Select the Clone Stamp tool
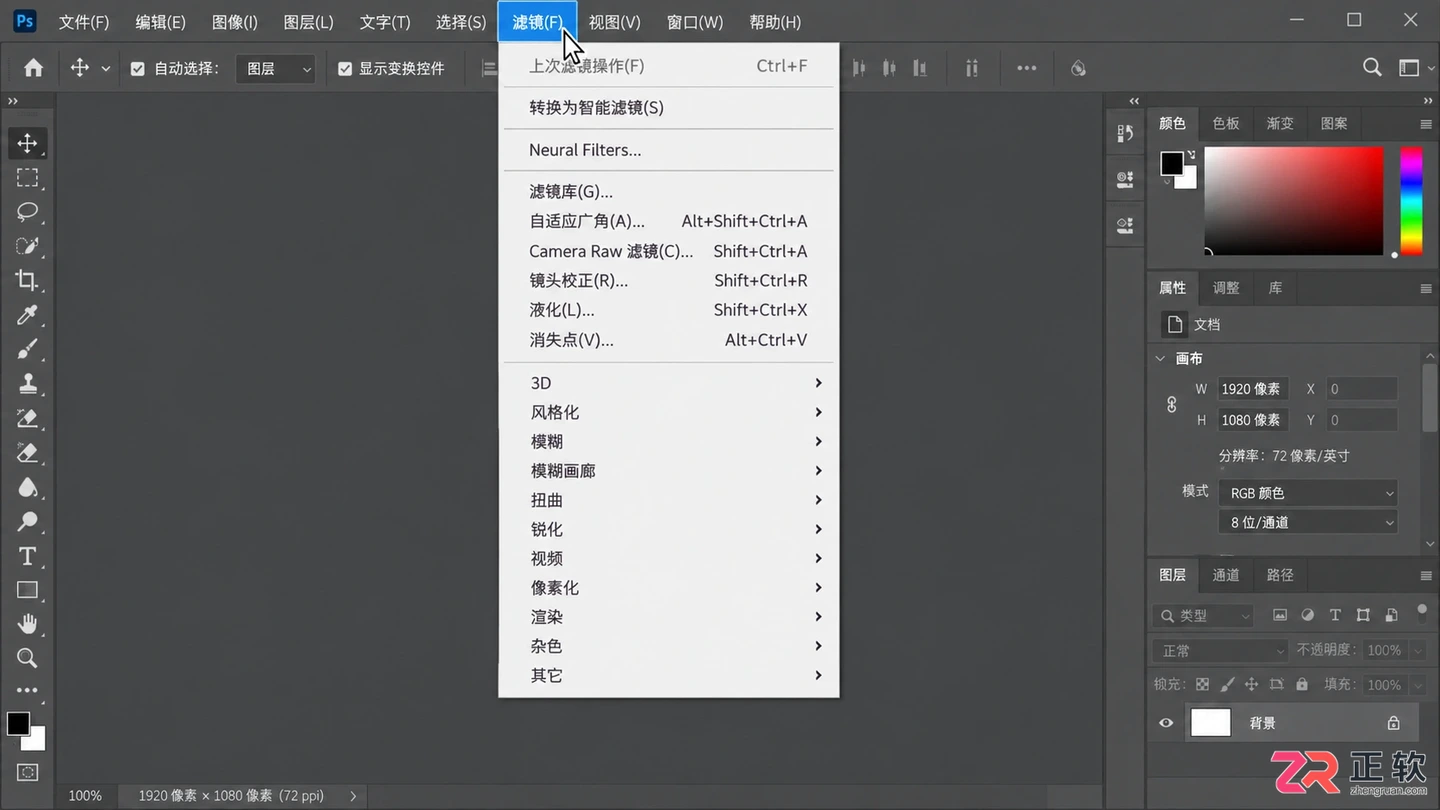Image resolution: width=1440 pixels, height=810 pixels. click(x=27, y=384)
